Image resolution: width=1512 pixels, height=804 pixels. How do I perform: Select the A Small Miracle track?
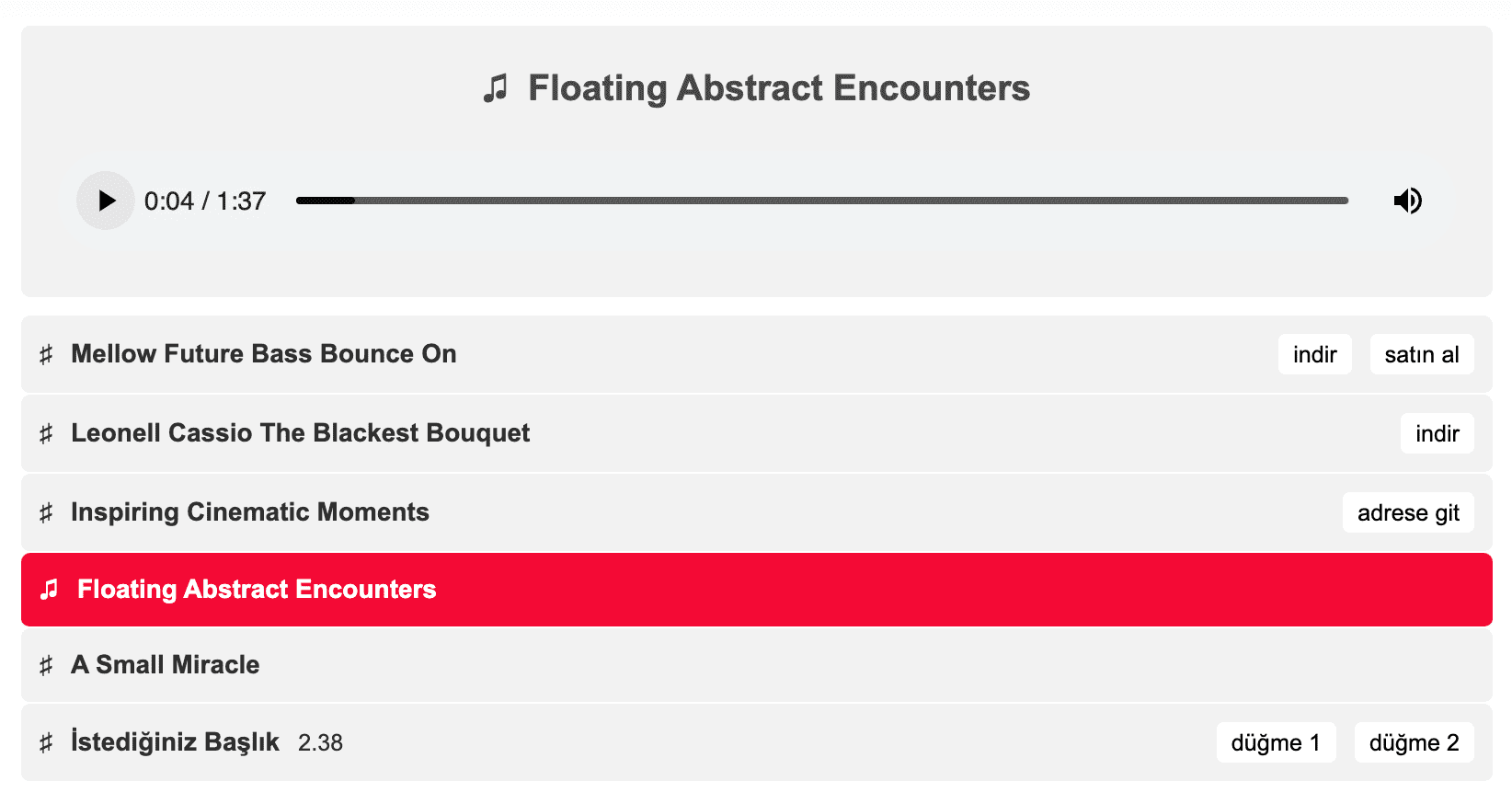tap(166, 665)
